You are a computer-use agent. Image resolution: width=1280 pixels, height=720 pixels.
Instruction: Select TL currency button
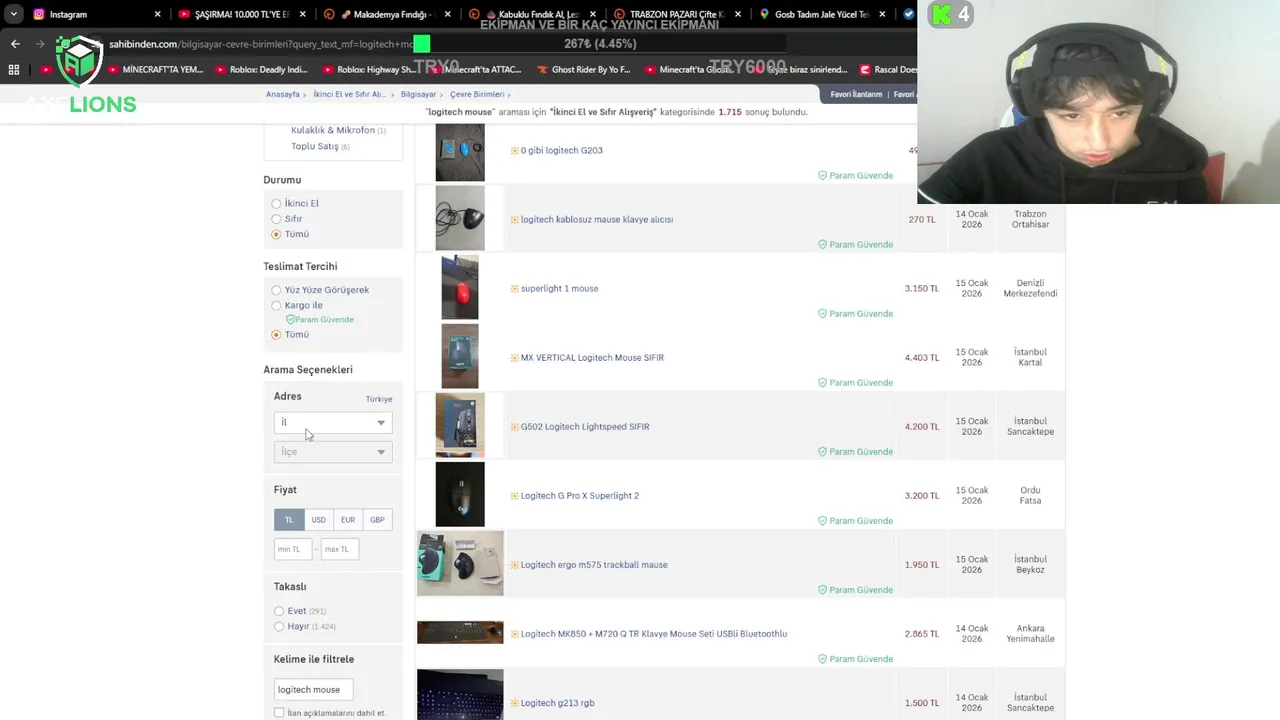tap(289, 520)
